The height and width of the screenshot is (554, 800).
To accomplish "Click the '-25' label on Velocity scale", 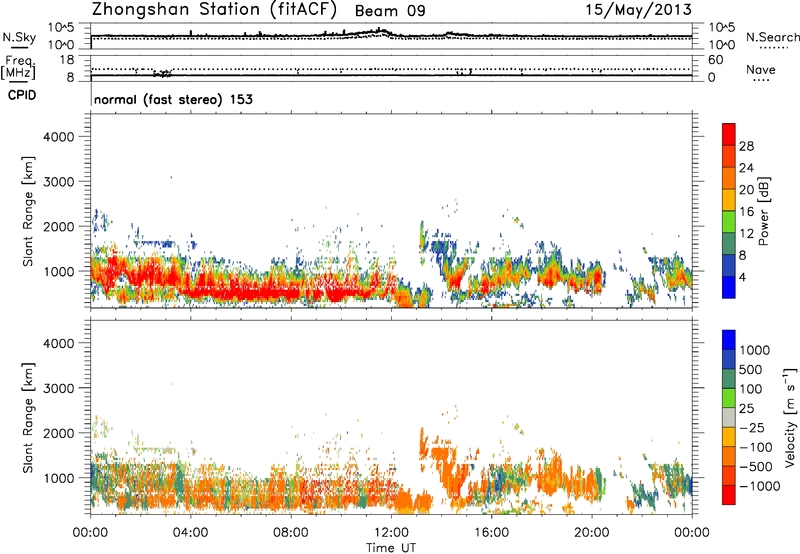I will coord(752,427).
